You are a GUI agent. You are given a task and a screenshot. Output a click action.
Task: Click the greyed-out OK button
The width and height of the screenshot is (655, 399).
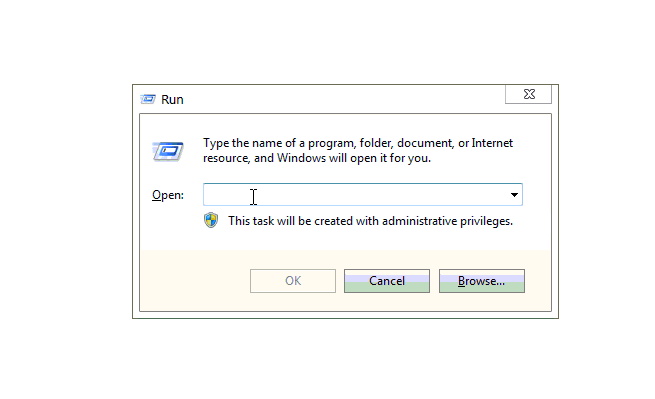click(293, 281)
